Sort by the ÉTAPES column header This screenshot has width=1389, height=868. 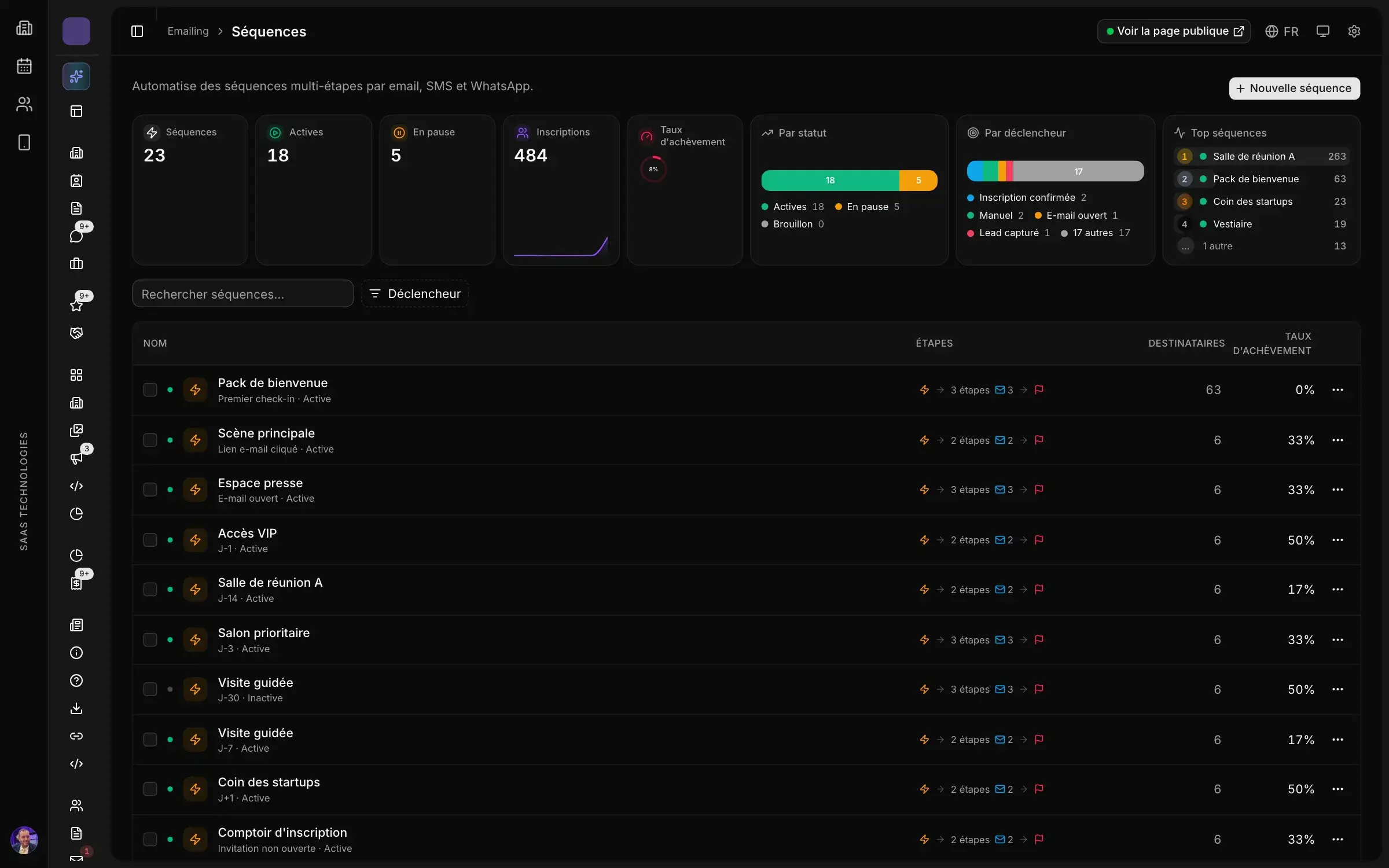[x=934, y=343]
